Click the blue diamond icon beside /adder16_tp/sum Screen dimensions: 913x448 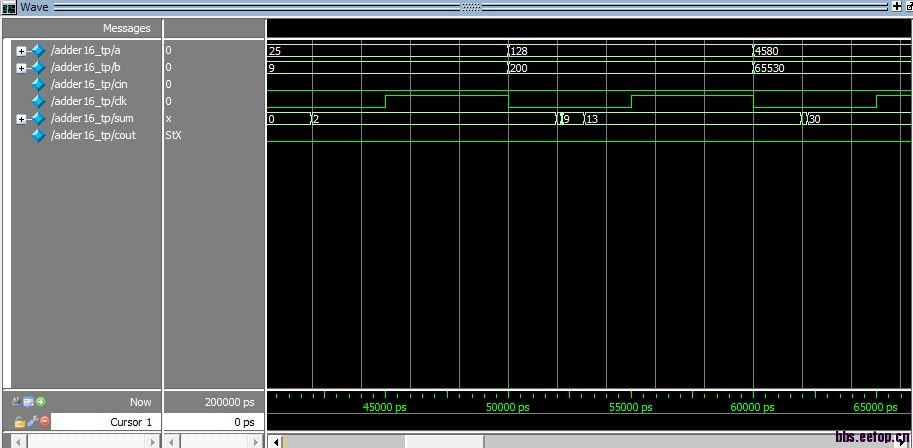38,118
